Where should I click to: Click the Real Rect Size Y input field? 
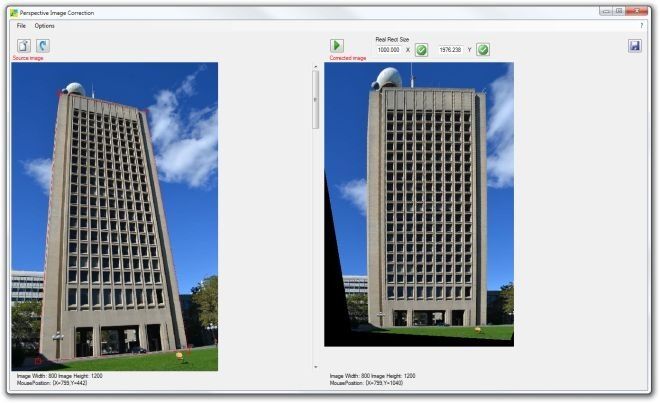[450, 50]
